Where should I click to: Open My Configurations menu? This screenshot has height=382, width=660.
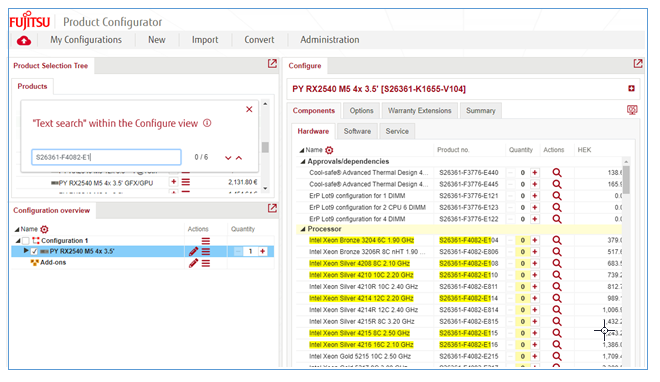pos(86,40)
